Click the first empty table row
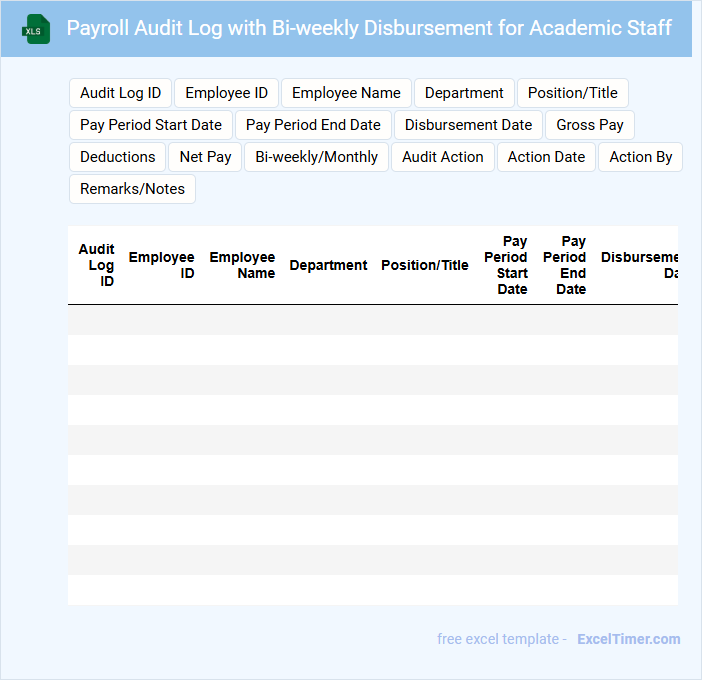 [x=372, y=320]
